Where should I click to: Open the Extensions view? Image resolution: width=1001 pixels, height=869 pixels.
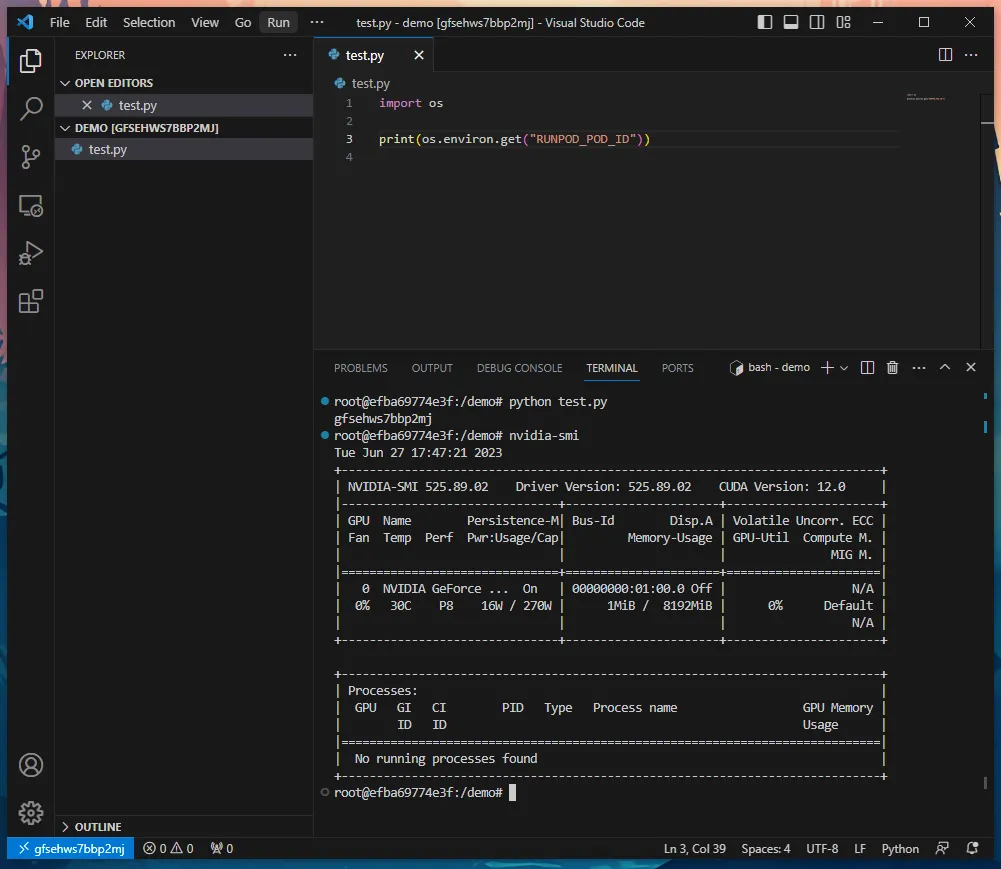click(31, 301)
